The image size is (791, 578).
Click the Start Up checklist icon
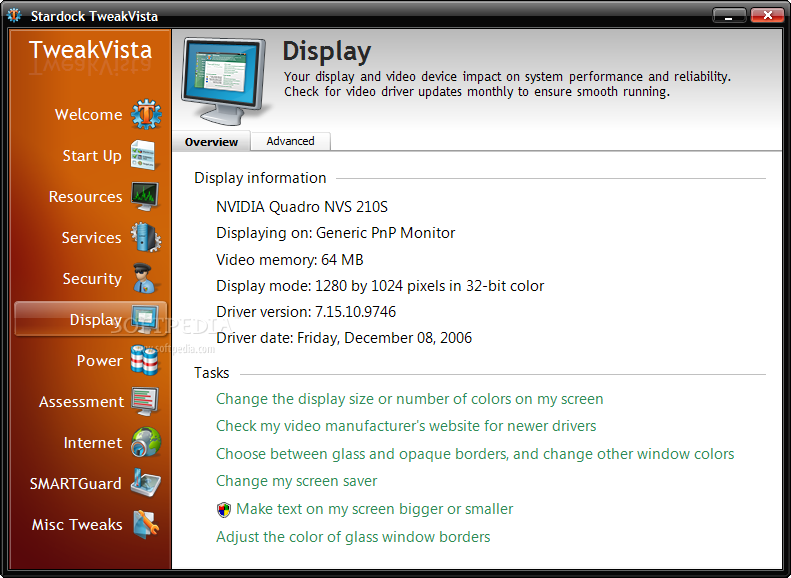[x=143, y=155]
